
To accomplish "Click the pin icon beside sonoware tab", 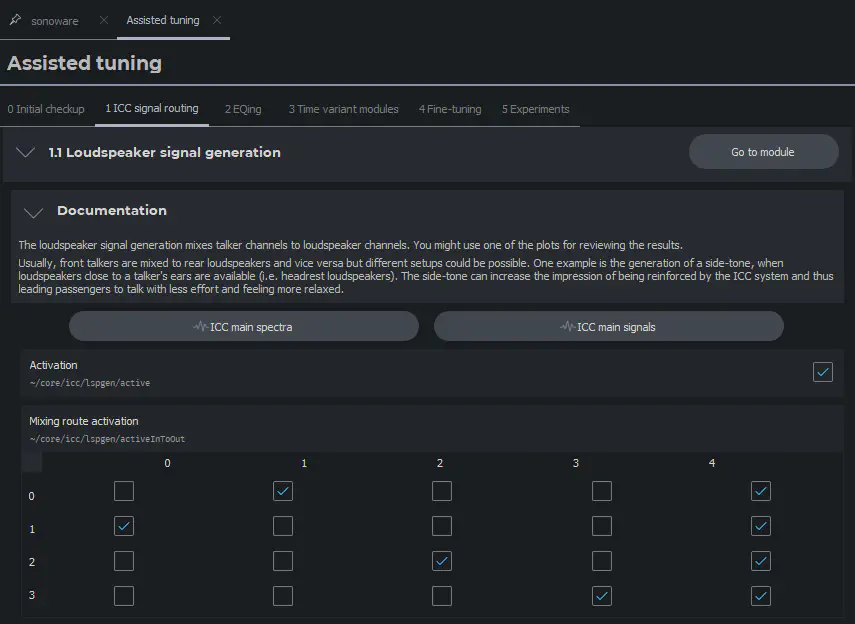I will pos(15,20).
